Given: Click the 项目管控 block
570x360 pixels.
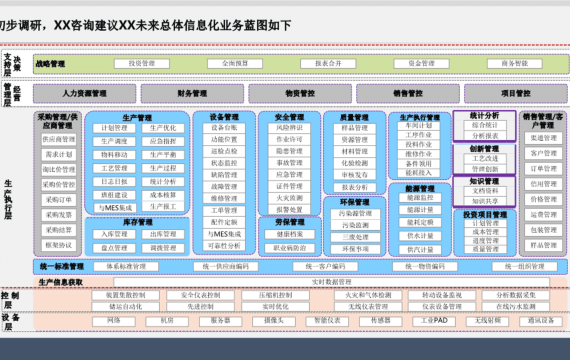Looking at the screenshot, I should [515, 94].
